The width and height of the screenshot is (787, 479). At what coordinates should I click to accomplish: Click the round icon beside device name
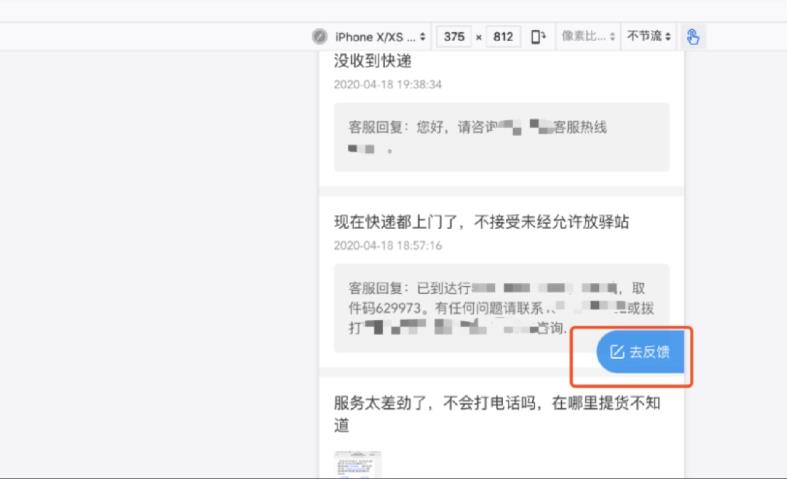(x=320, y=37)
